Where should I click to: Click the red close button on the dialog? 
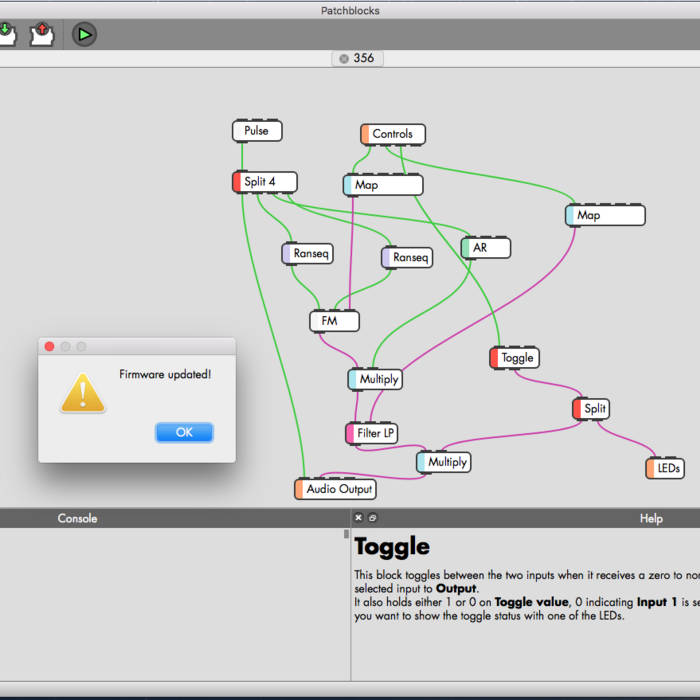pos(49,346)
